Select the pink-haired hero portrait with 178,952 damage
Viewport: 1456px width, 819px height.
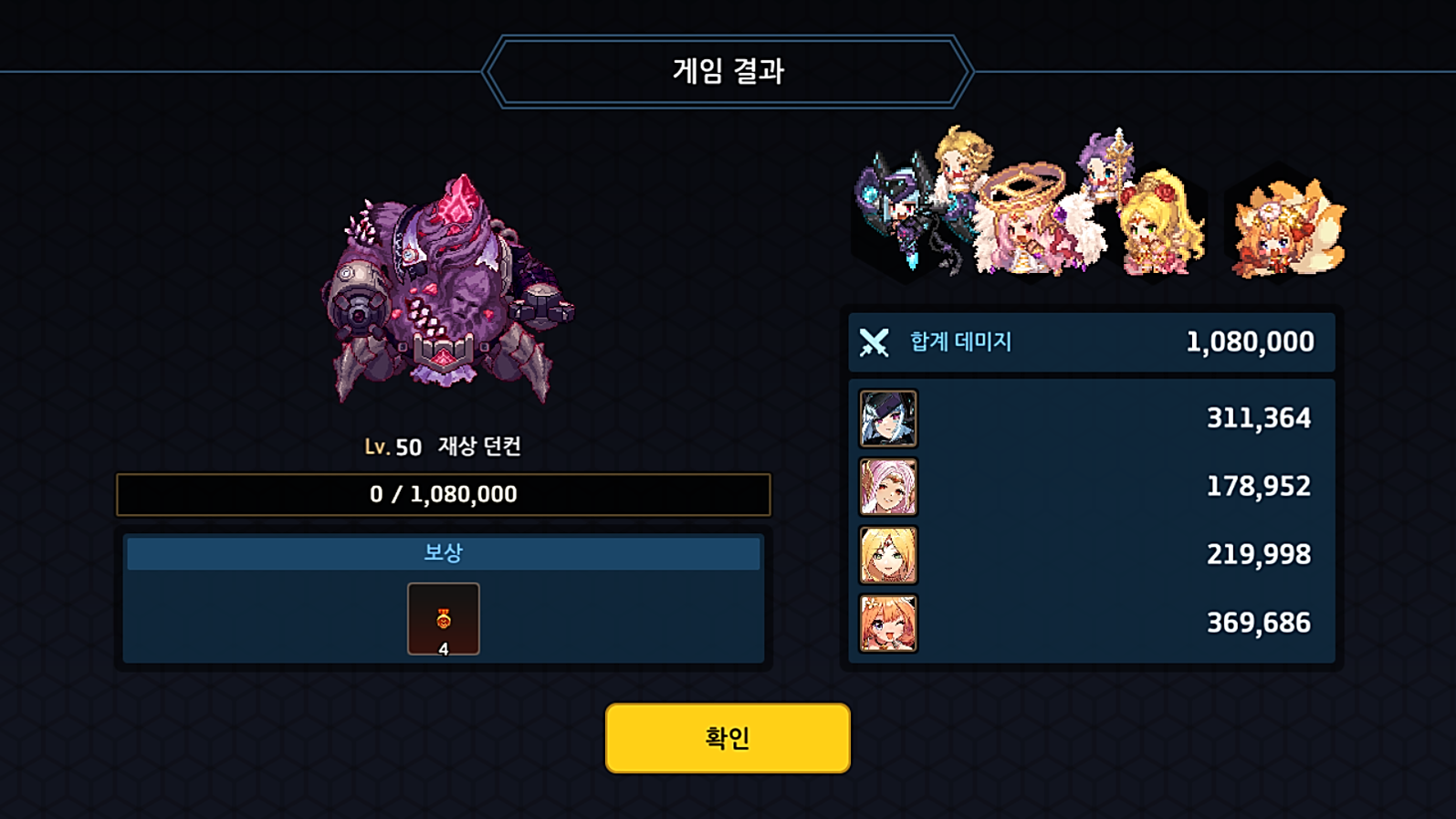tap(888, 487)
